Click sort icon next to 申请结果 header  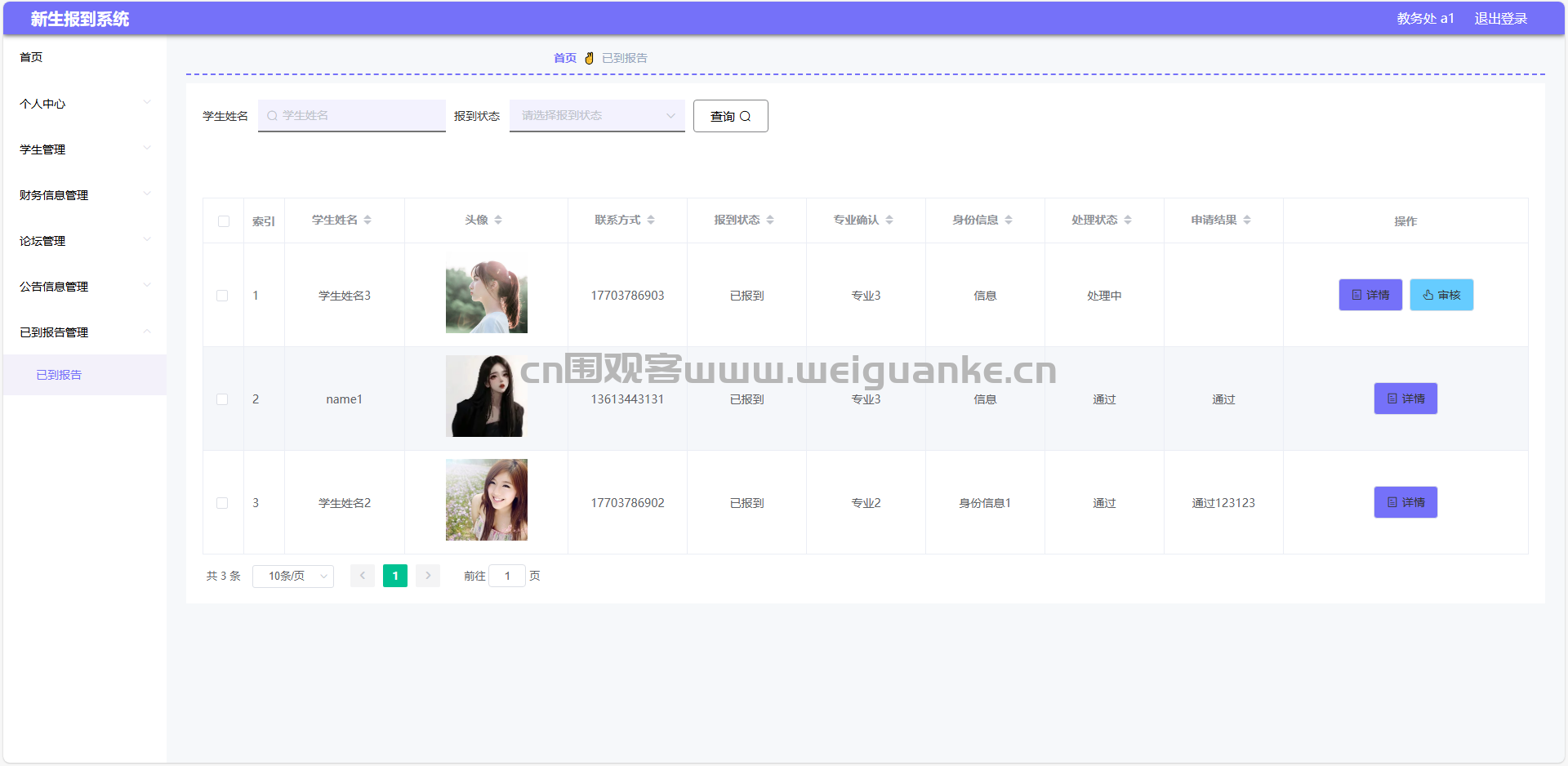[x=1247, y=220]
